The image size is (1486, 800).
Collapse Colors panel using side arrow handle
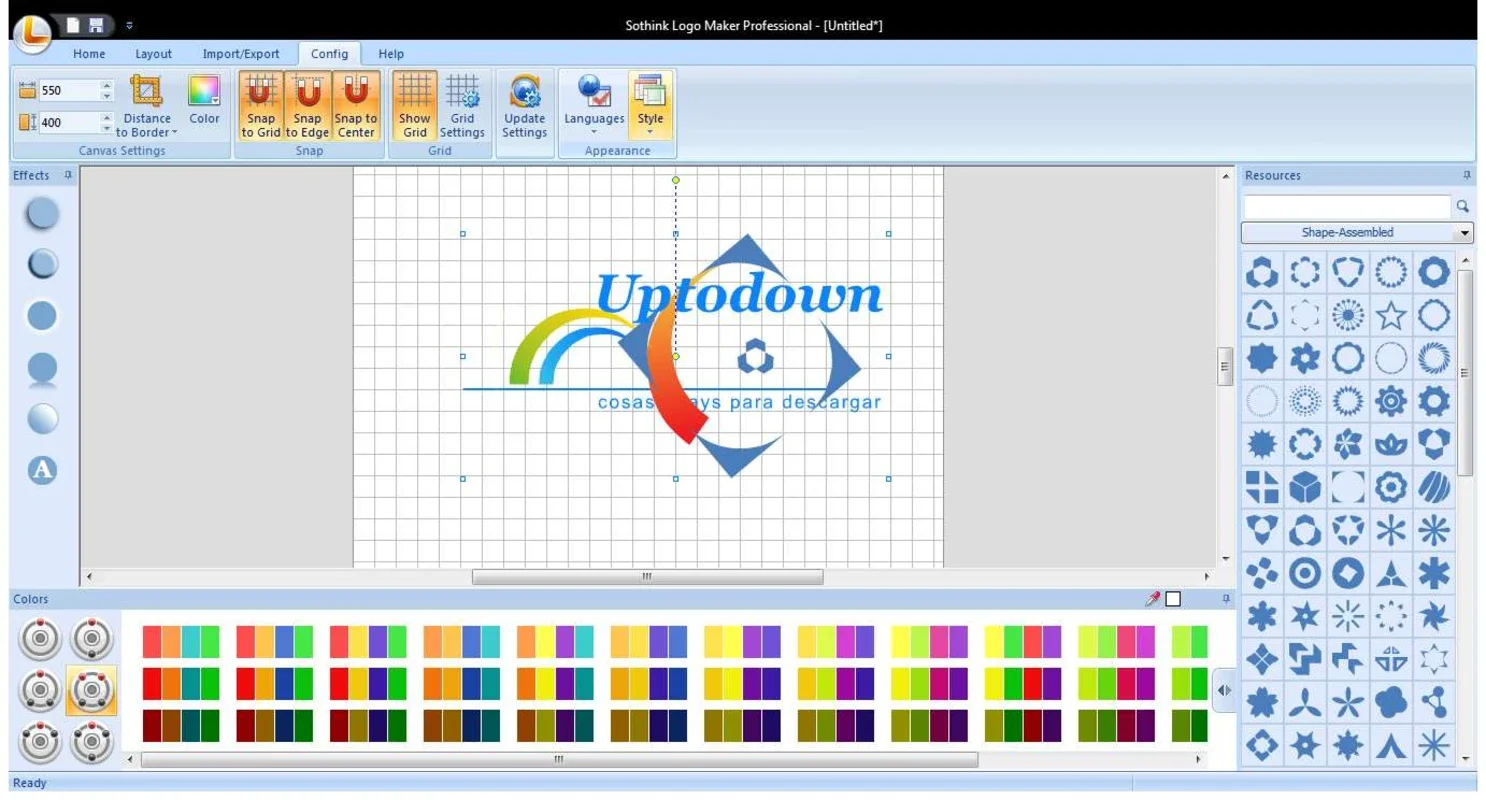[x=1224, y=690]
